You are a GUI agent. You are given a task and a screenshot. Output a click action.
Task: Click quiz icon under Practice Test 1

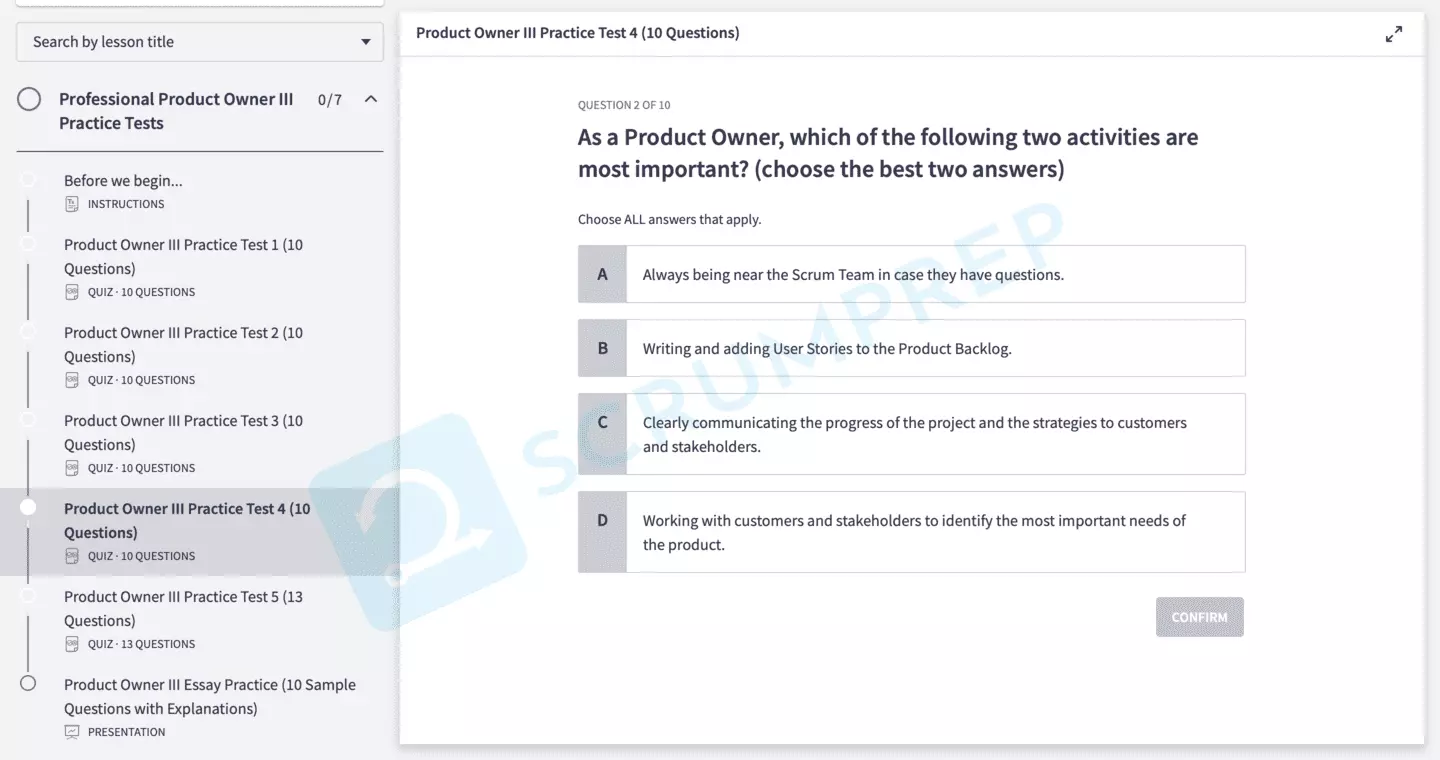tap(71, 292)
